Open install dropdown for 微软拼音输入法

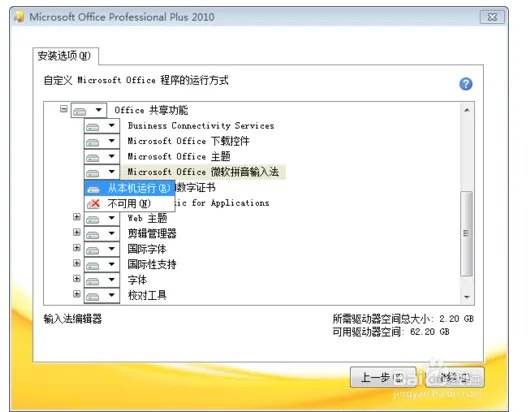click(x=102, y=172)
